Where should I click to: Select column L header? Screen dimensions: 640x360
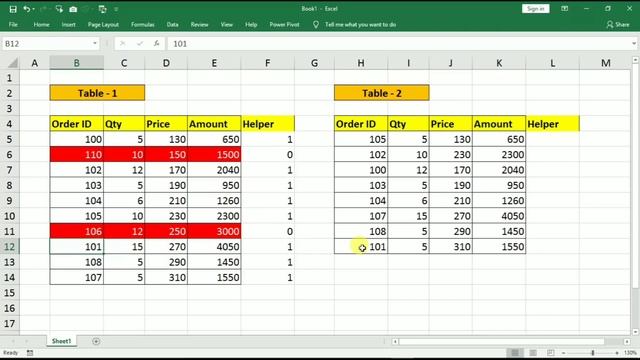point(552,63)
